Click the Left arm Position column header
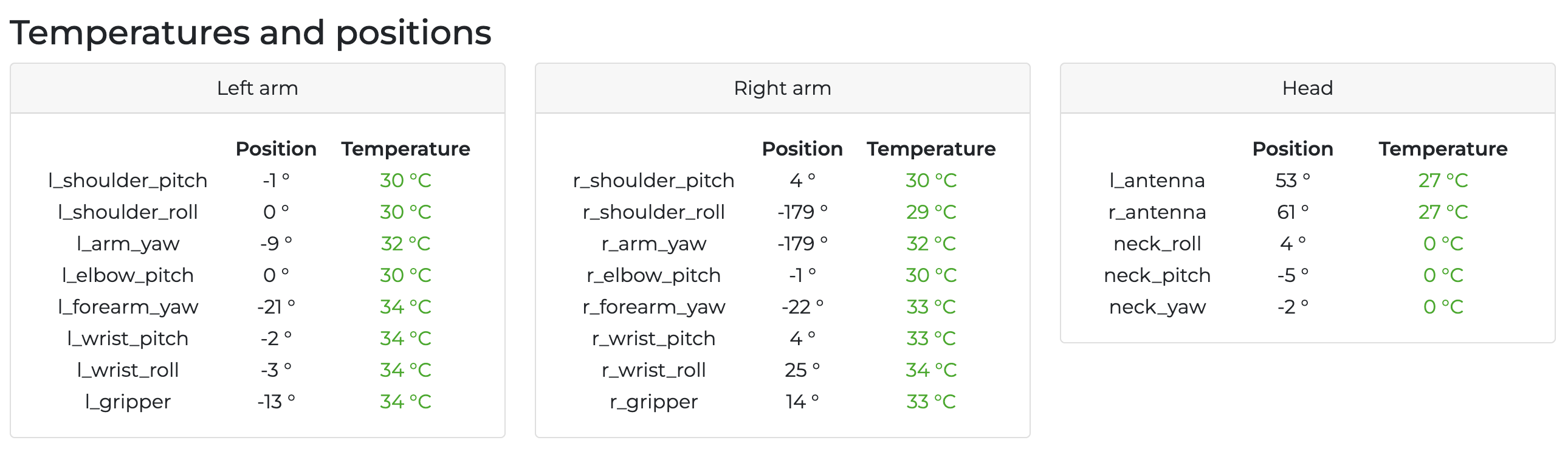The image size is (1568, 457). [276, 149]
